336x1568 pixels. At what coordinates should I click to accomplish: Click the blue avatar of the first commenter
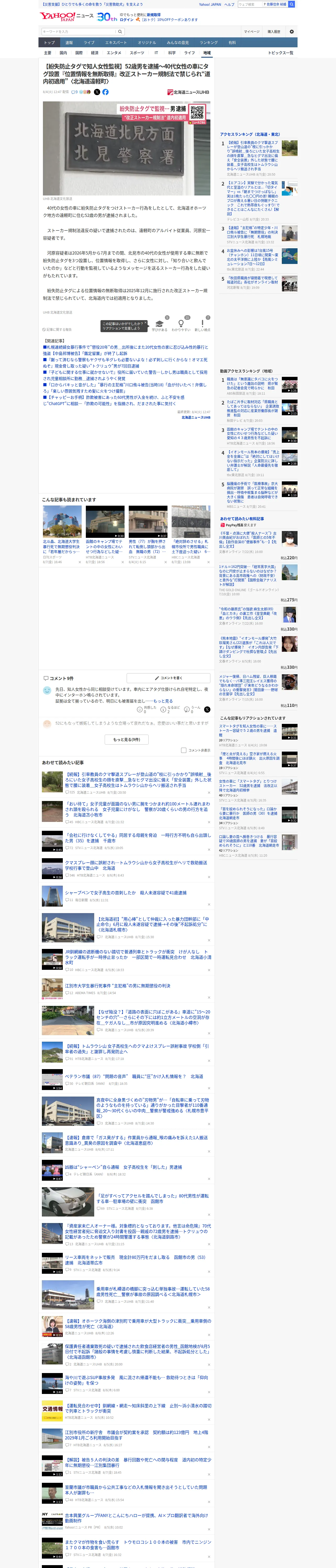point(47,690)
